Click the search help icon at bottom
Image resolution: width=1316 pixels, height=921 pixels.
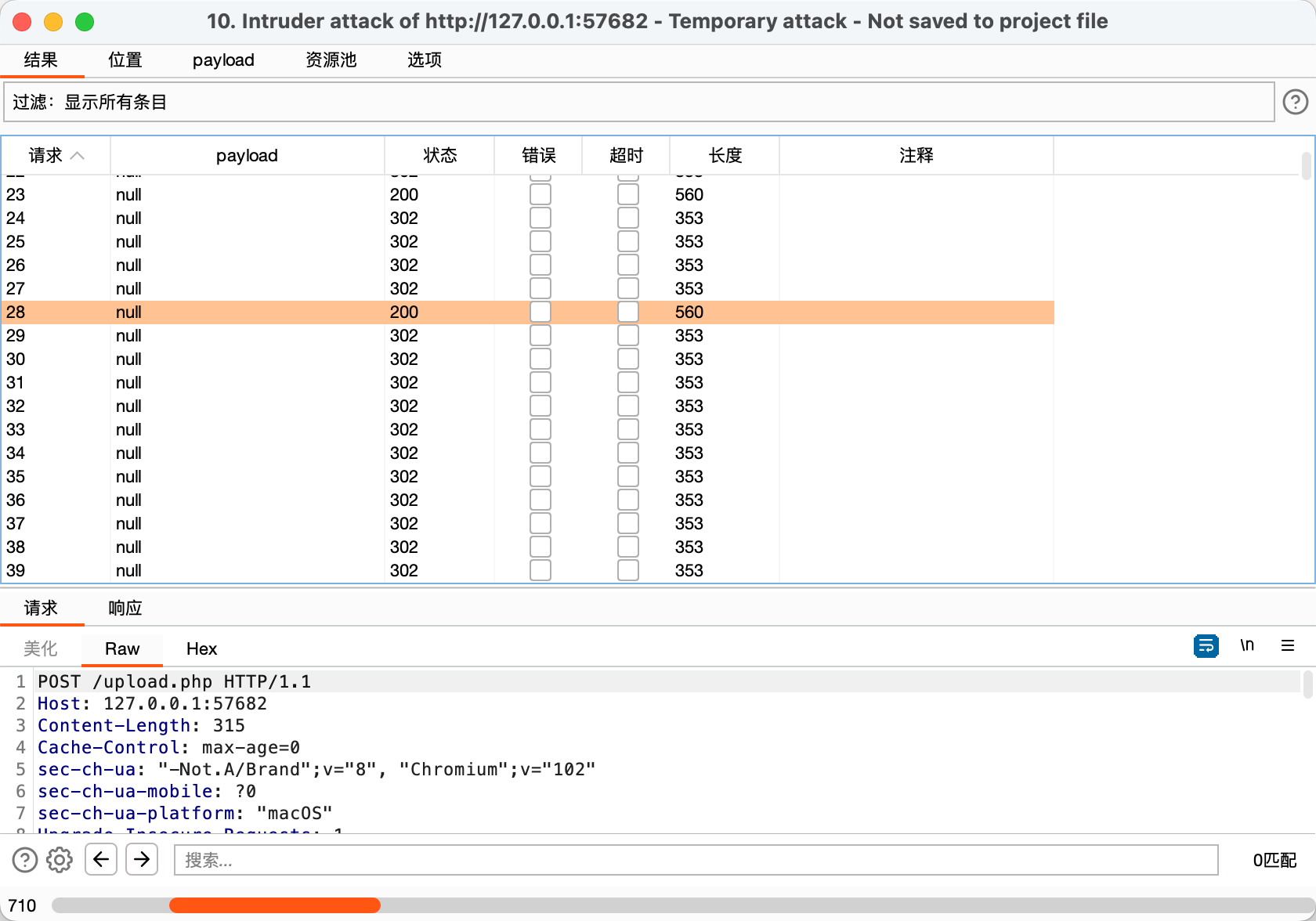click(x=25, y=860)
